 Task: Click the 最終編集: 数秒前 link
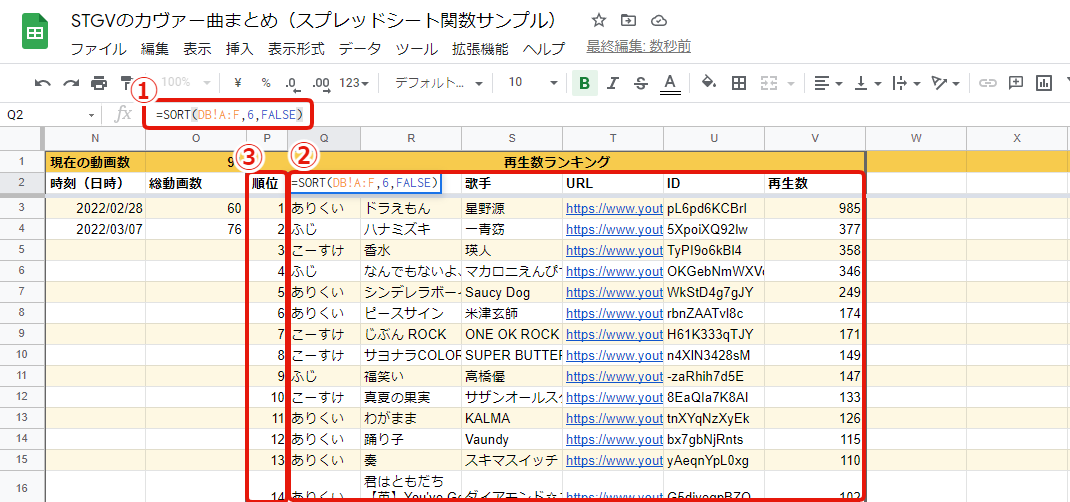(x=638, y=47)
